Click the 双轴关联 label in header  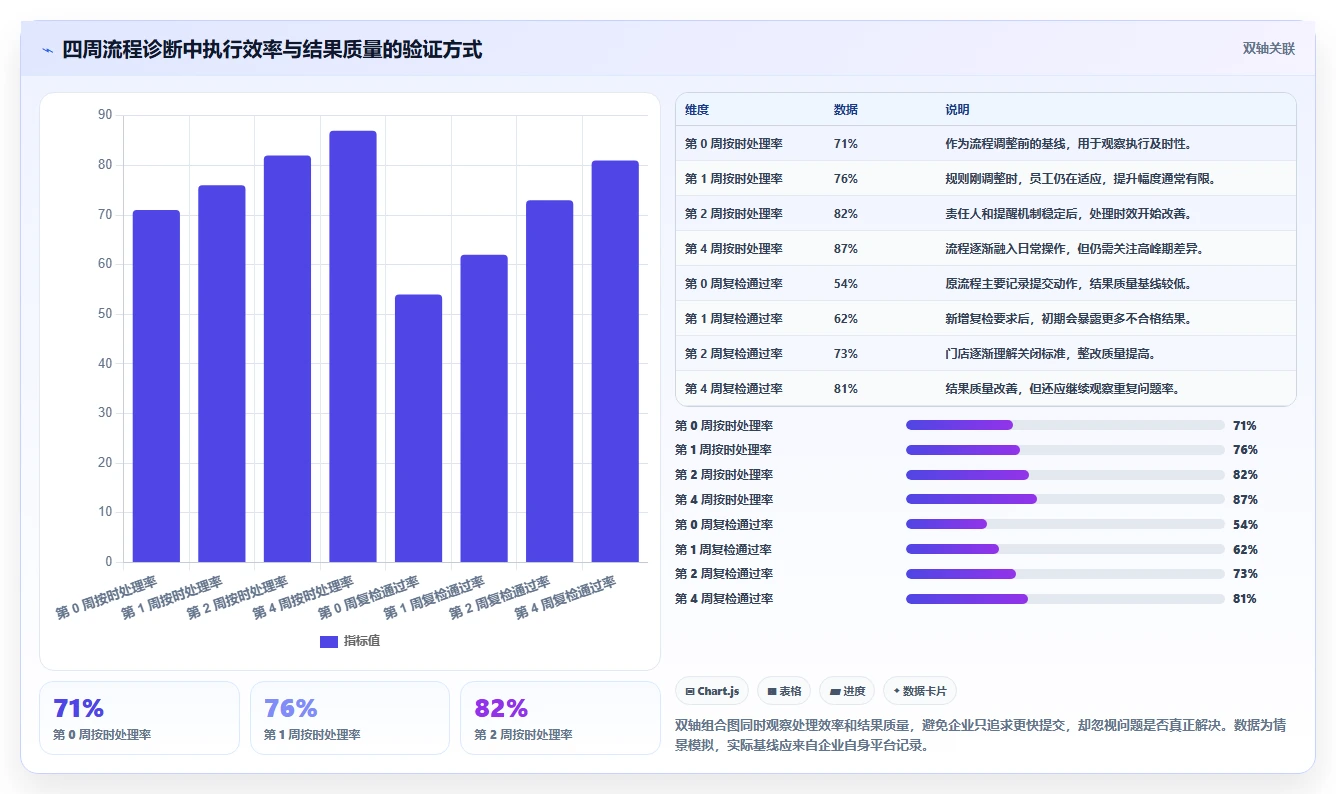tap(1269, 49)
